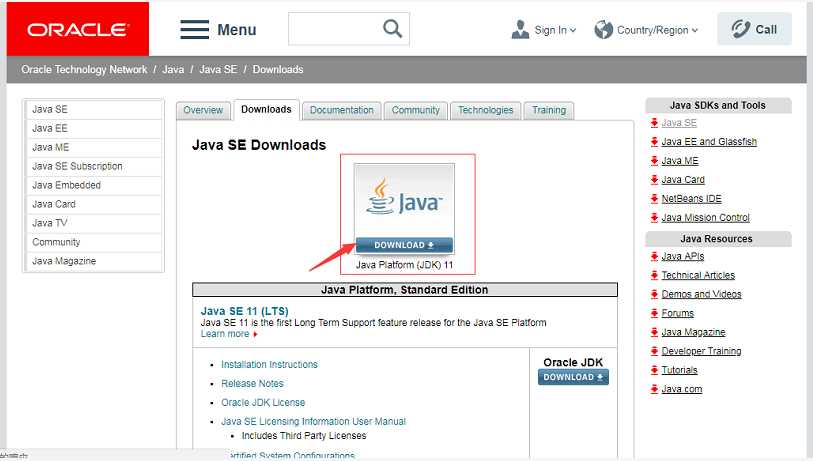Click the red arrow icon beside Java Mission Control
Screen dimensions: 813x461
[x=654, y=218]
